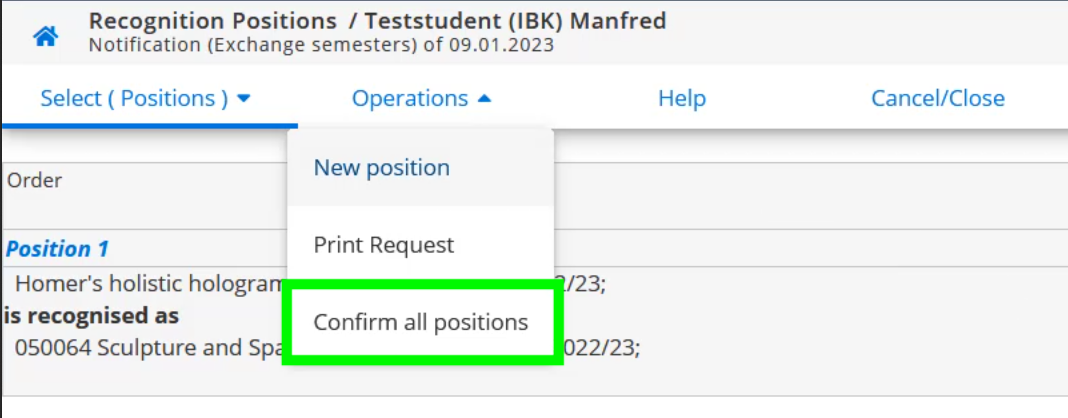Click the Order column header
The width and height of the screenshot is (1068, 418).
pyautogui.click(x=35, y=180)
